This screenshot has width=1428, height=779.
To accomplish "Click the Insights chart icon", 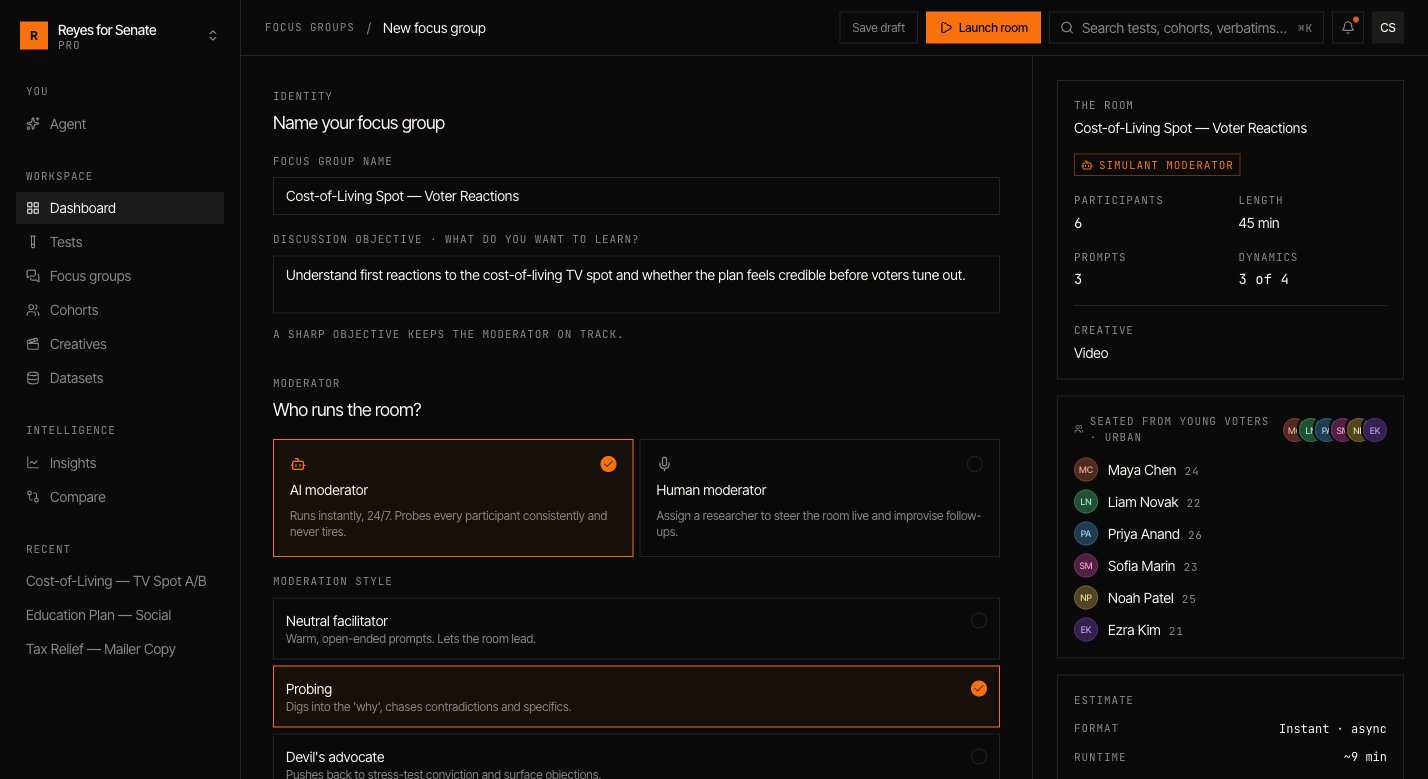I will pyautogui.click(x=33, y=463).
